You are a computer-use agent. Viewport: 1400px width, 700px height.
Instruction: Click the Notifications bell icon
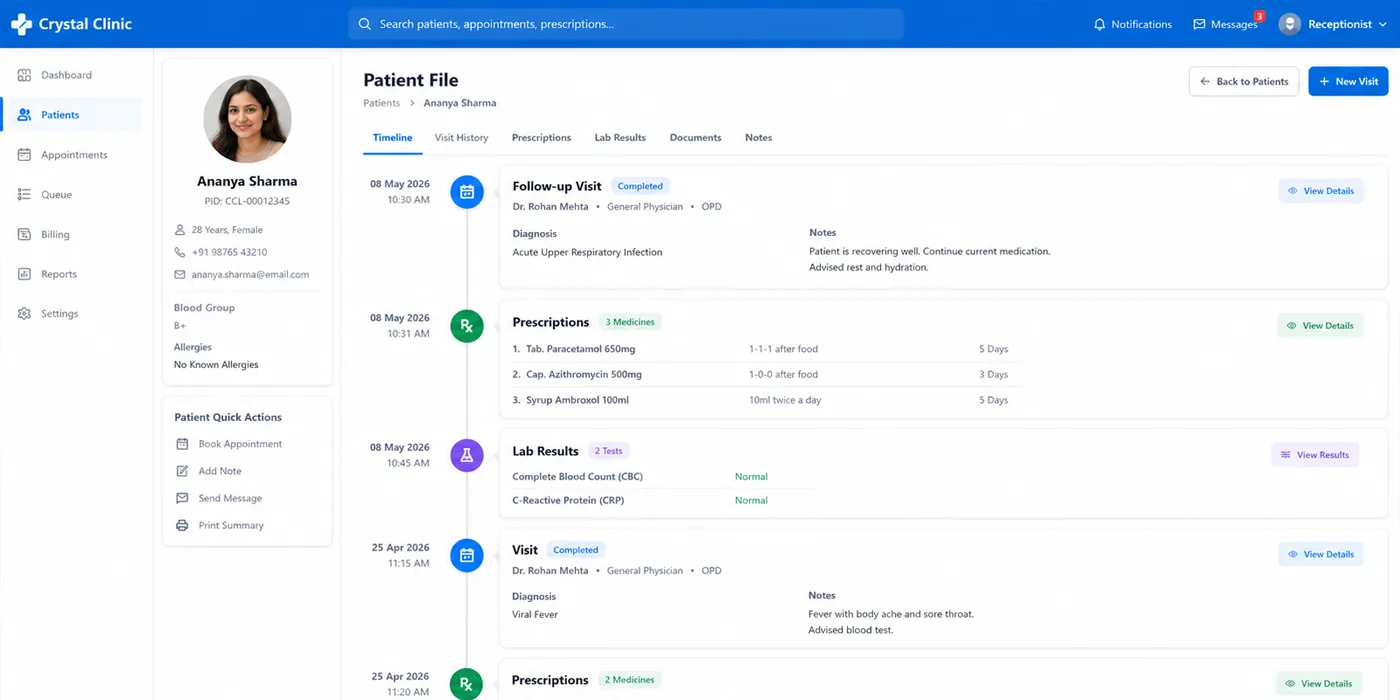tap(1100, 24)
